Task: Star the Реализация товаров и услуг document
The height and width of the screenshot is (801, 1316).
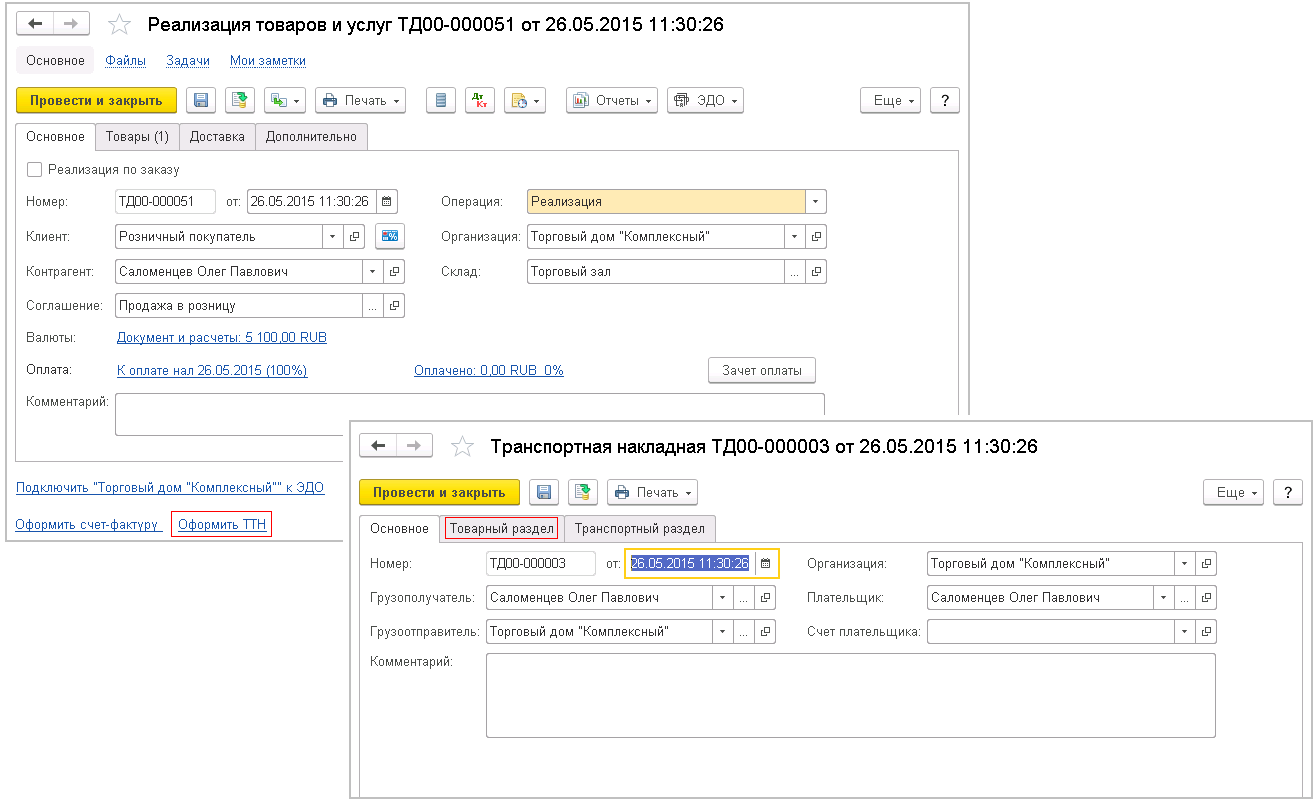Action: 119,25
